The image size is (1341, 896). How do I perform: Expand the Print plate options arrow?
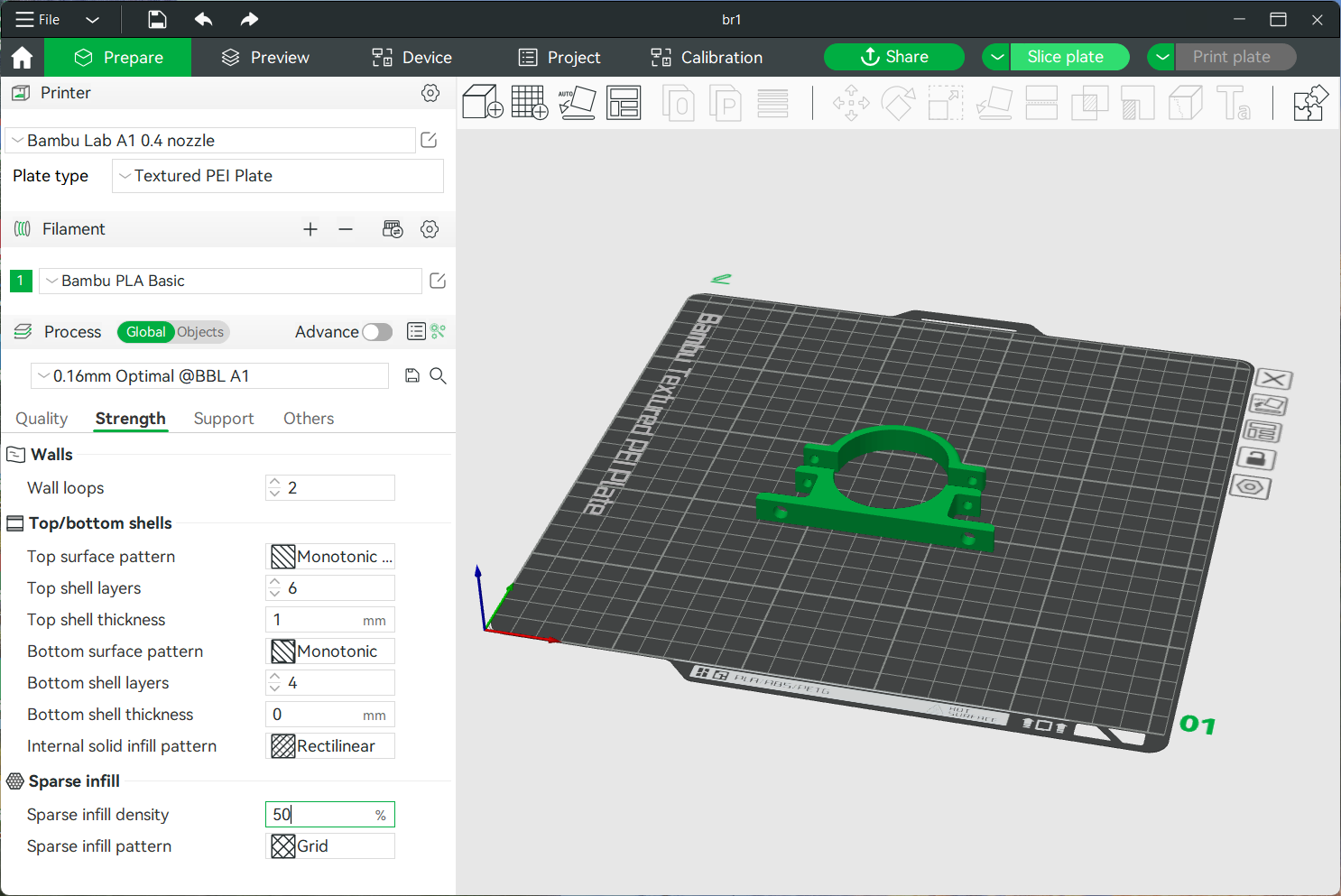(1162, 57)
